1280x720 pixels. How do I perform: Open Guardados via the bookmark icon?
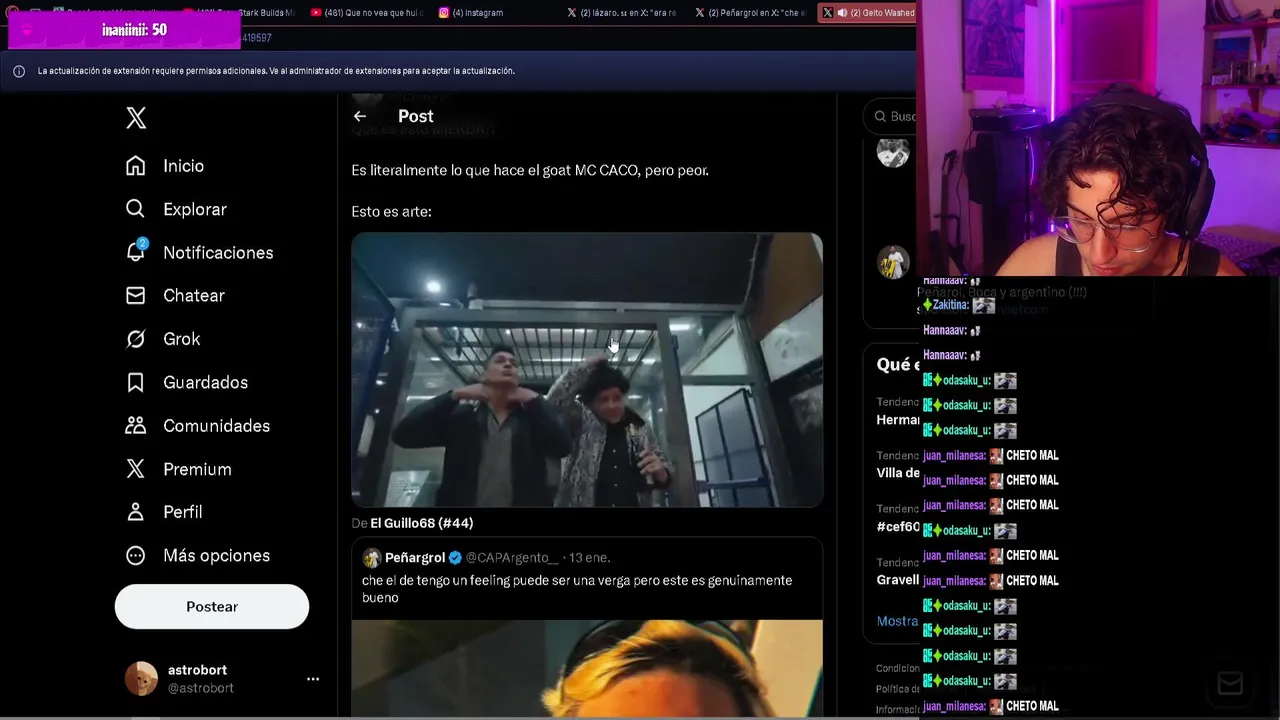click(136, 382)
